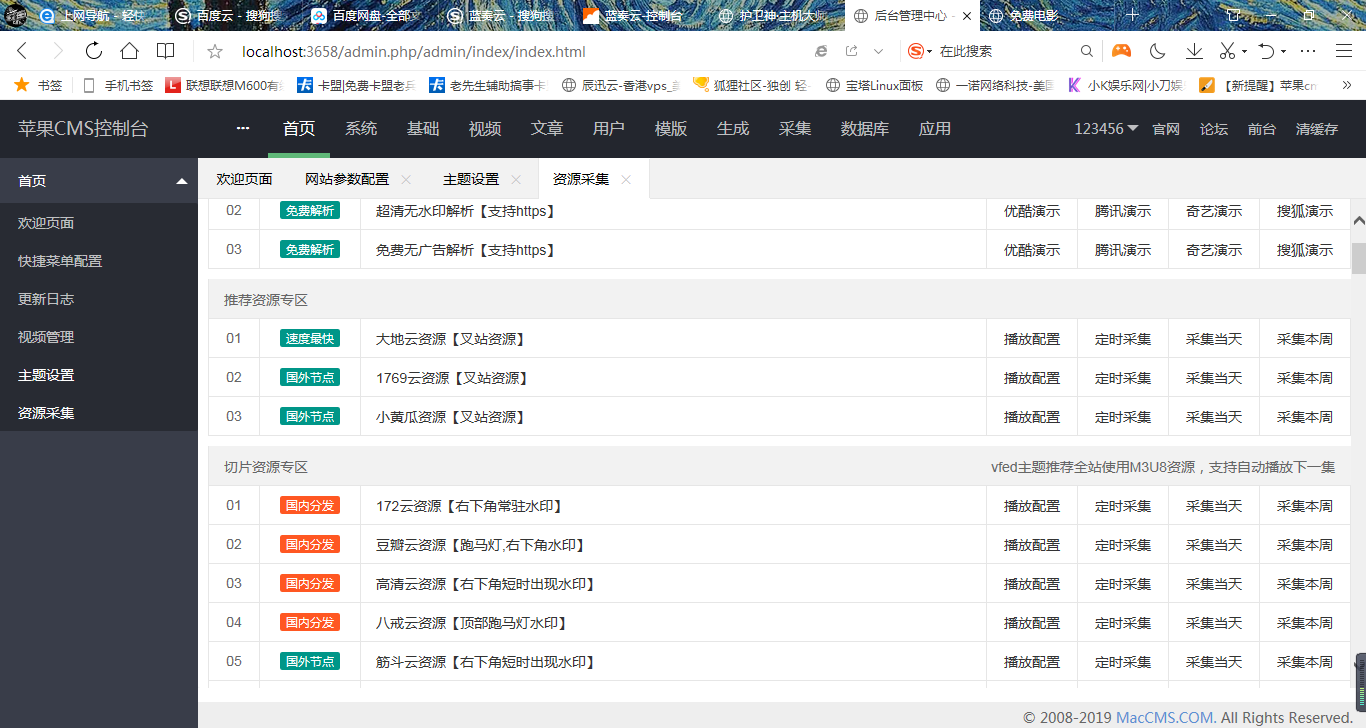Click the page scrollbar up arrow
1366x728 pixels.
(1358, 221)
